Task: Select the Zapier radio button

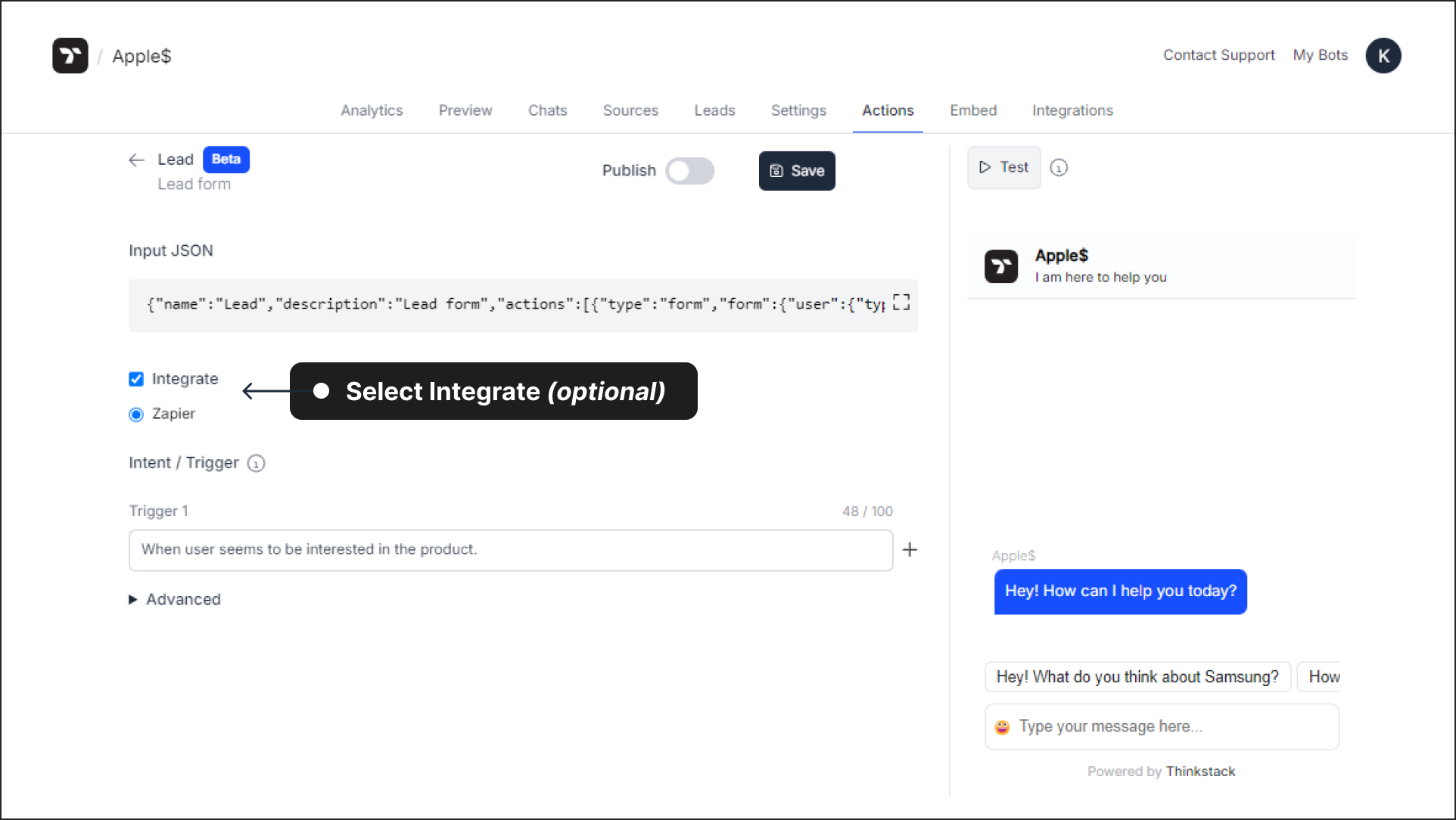Action: 136,415
